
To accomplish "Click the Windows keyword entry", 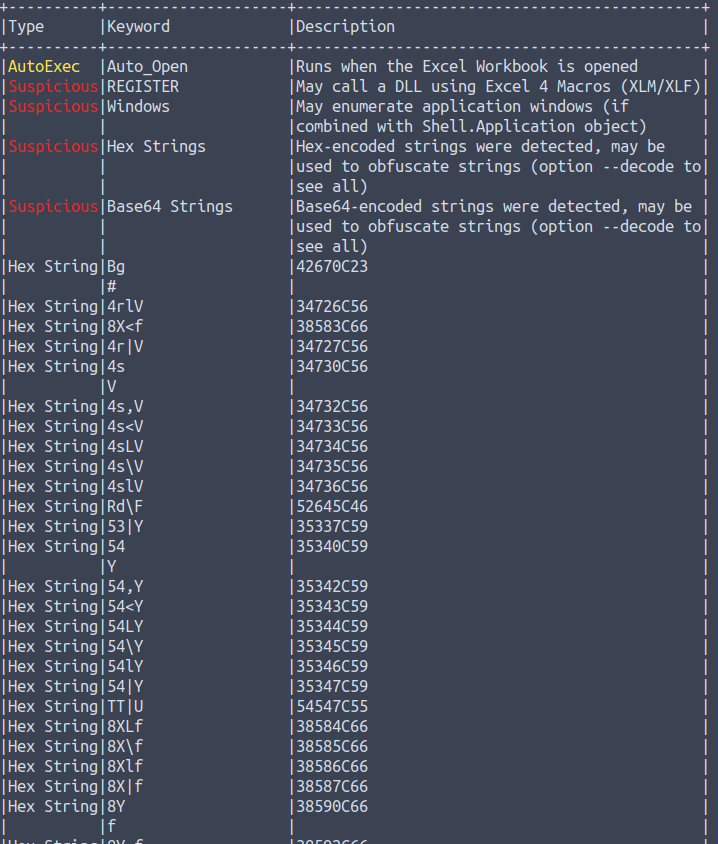I will pos(138,107).
